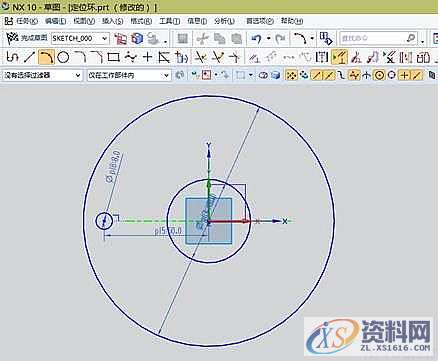Click the icon immediately left of the command search box
The image size is (438, 361).
click(326, 39)
